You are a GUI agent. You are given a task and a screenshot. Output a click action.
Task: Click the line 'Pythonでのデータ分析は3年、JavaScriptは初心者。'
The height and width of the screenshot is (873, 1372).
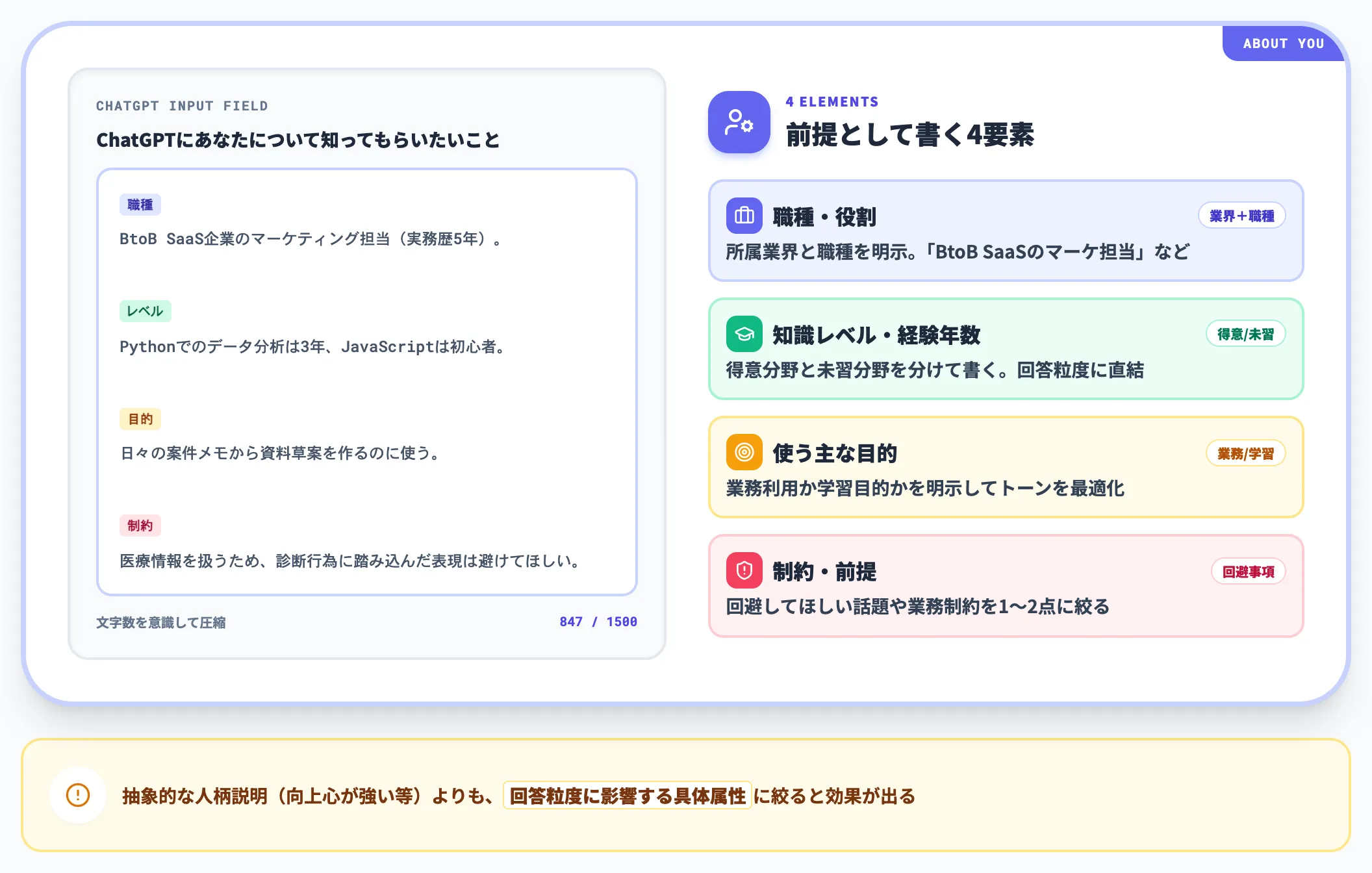click(x=313, y=347)
